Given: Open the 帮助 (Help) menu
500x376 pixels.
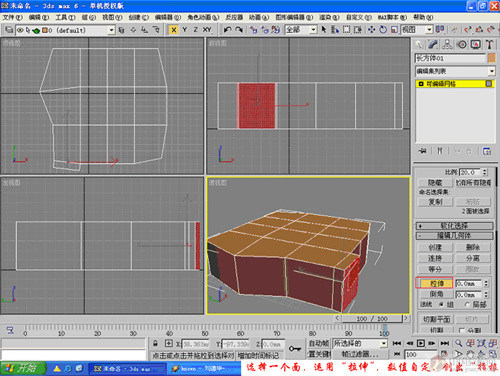Looking at the screenshot, I should 423,17.
